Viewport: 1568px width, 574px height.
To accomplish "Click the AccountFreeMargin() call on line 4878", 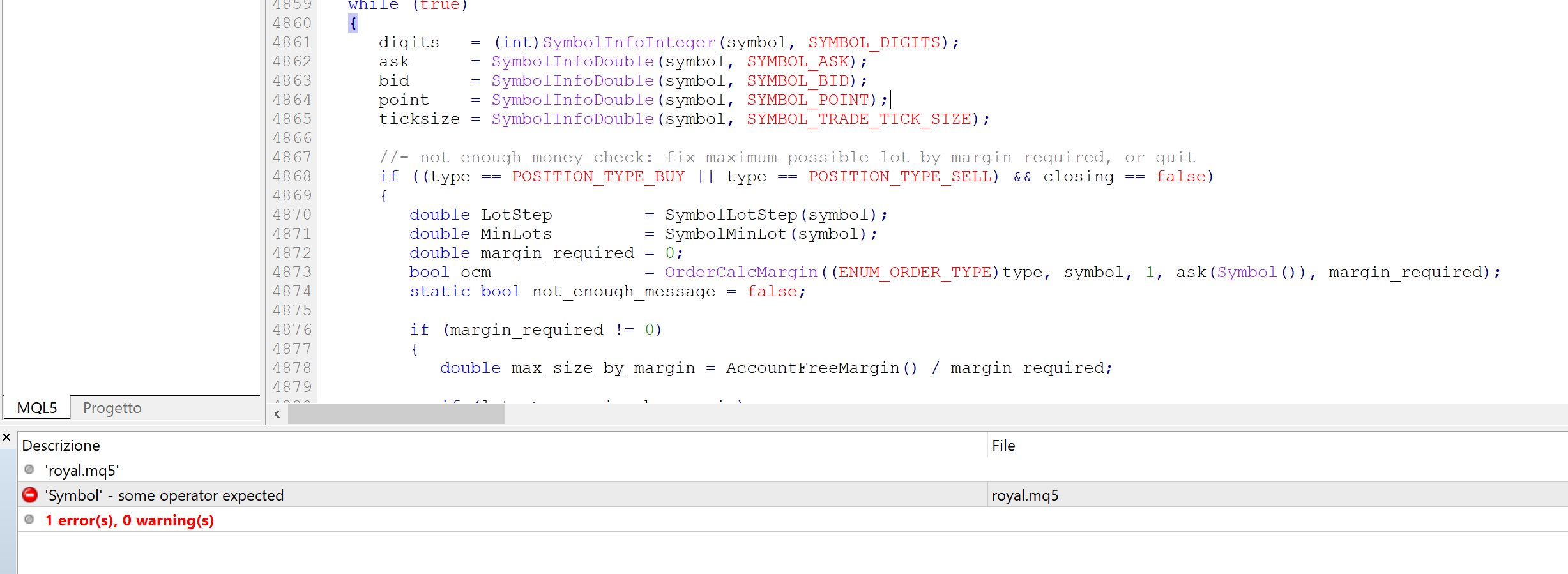I will point(821,368).
